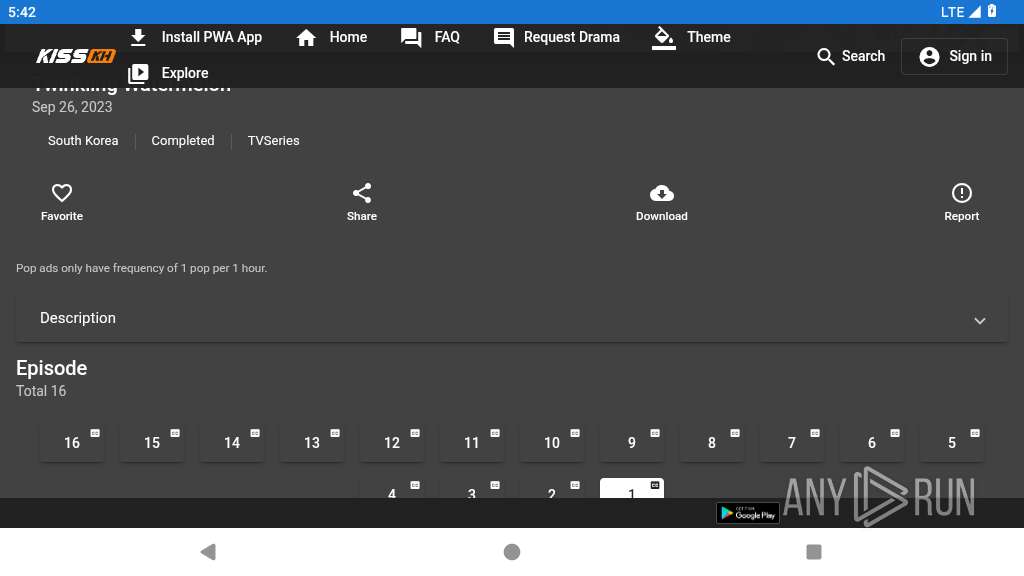Image resolution: width=1024 pixels, height=576 pixels.
Task: Open the Home menu item
Action: point(332,37)
